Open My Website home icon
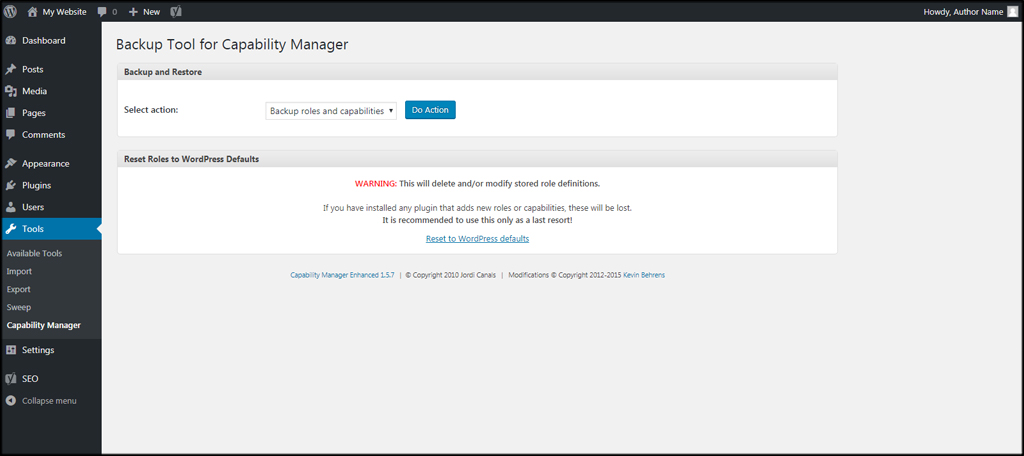 coord(32,12)
